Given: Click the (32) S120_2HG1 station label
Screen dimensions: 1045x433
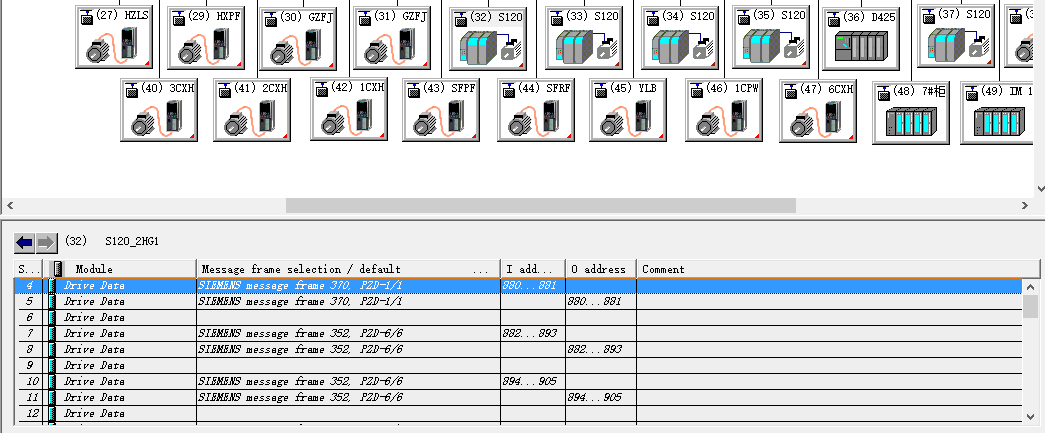Looking at the screenshot, I should click(x=112, y=241).
